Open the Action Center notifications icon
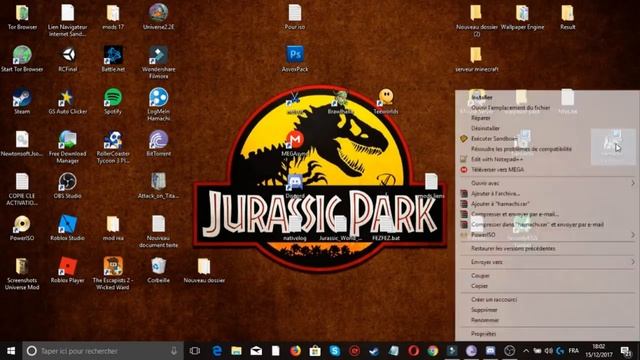The image size is (640, 360). pyautogui.click(x=625, y=351)
